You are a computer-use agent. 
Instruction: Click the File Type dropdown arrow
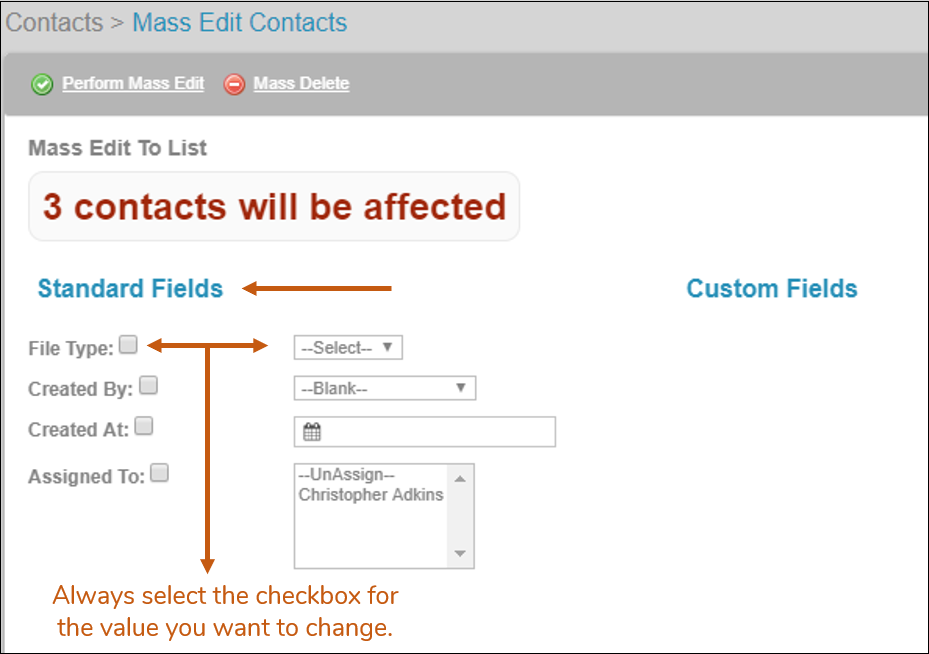(x=388, y=347)
